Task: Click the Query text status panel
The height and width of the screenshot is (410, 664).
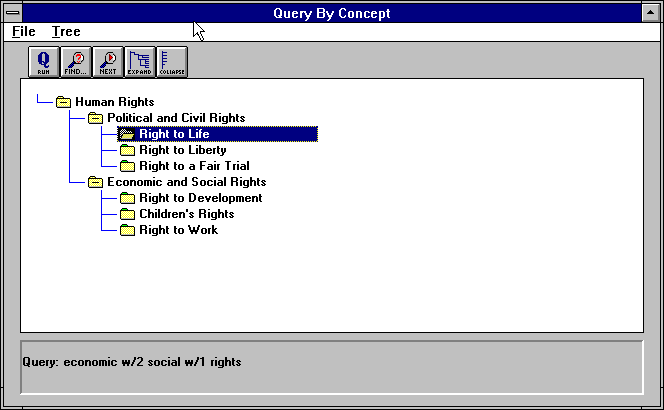Action: 331,367
